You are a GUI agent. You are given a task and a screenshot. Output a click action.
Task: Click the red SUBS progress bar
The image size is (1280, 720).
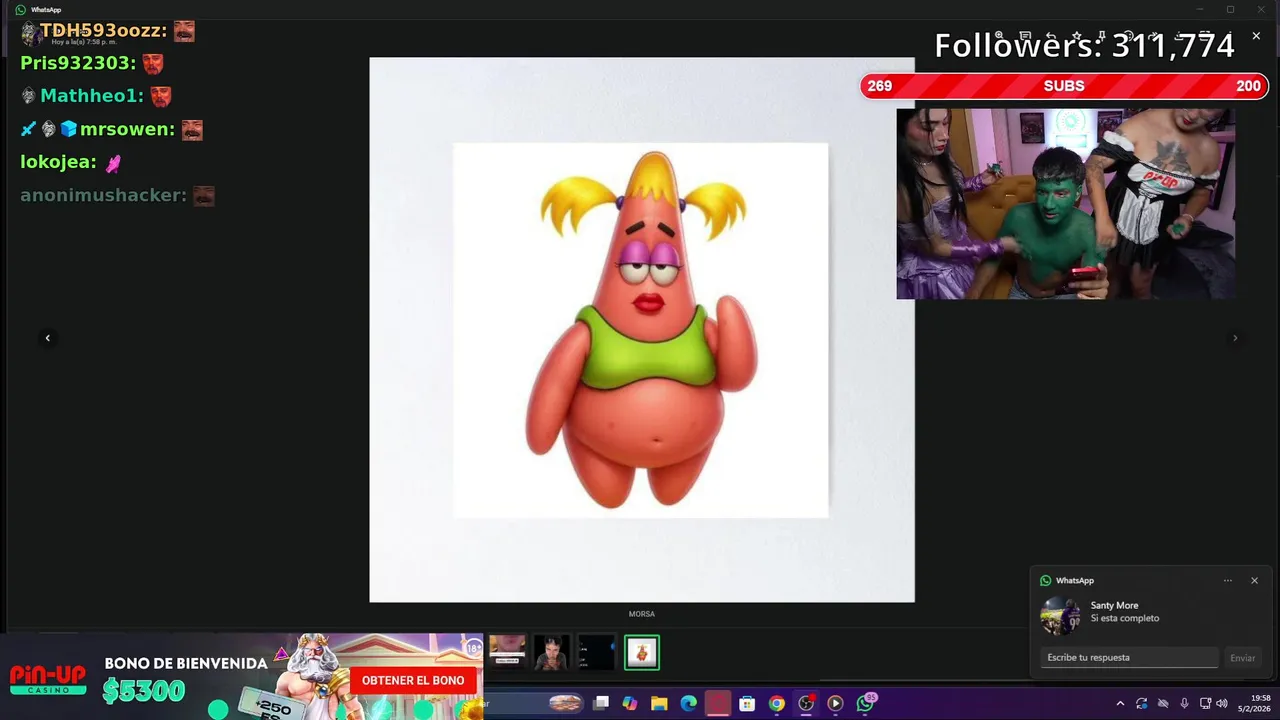(1064, 86)
